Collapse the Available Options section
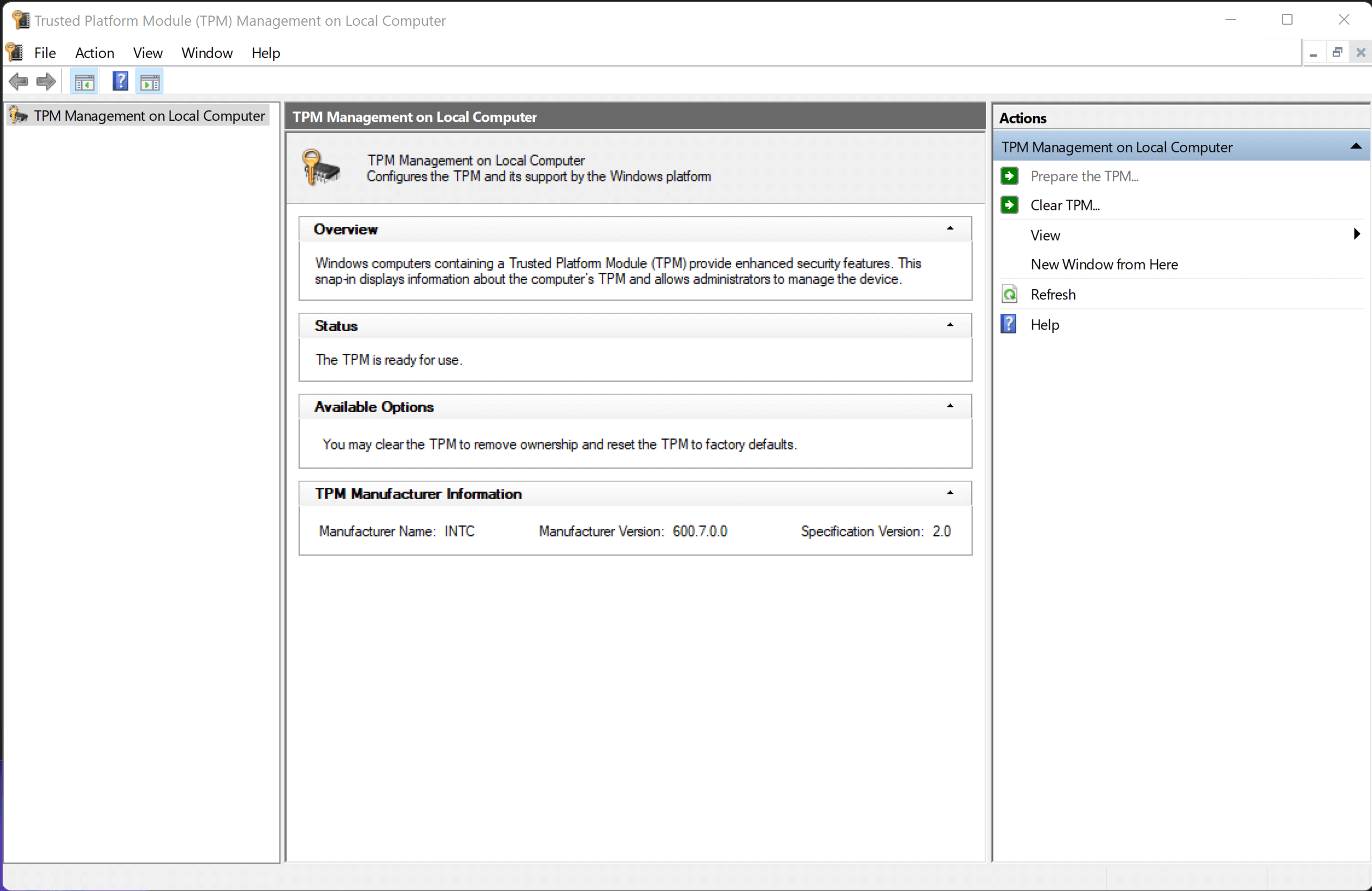 pyautogui.click(x=950, y=406)
